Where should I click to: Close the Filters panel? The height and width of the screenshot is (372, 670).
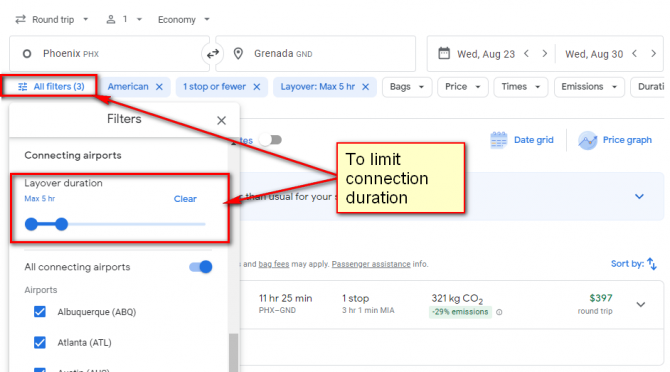[221, 120]
